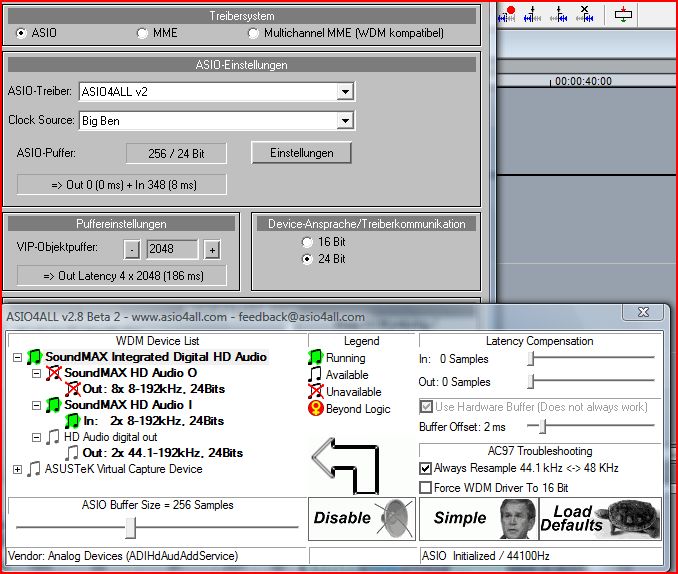The image size is (678, 574).
Task: Click the Buffer Offset slider handle
Action: coord(543,426)
